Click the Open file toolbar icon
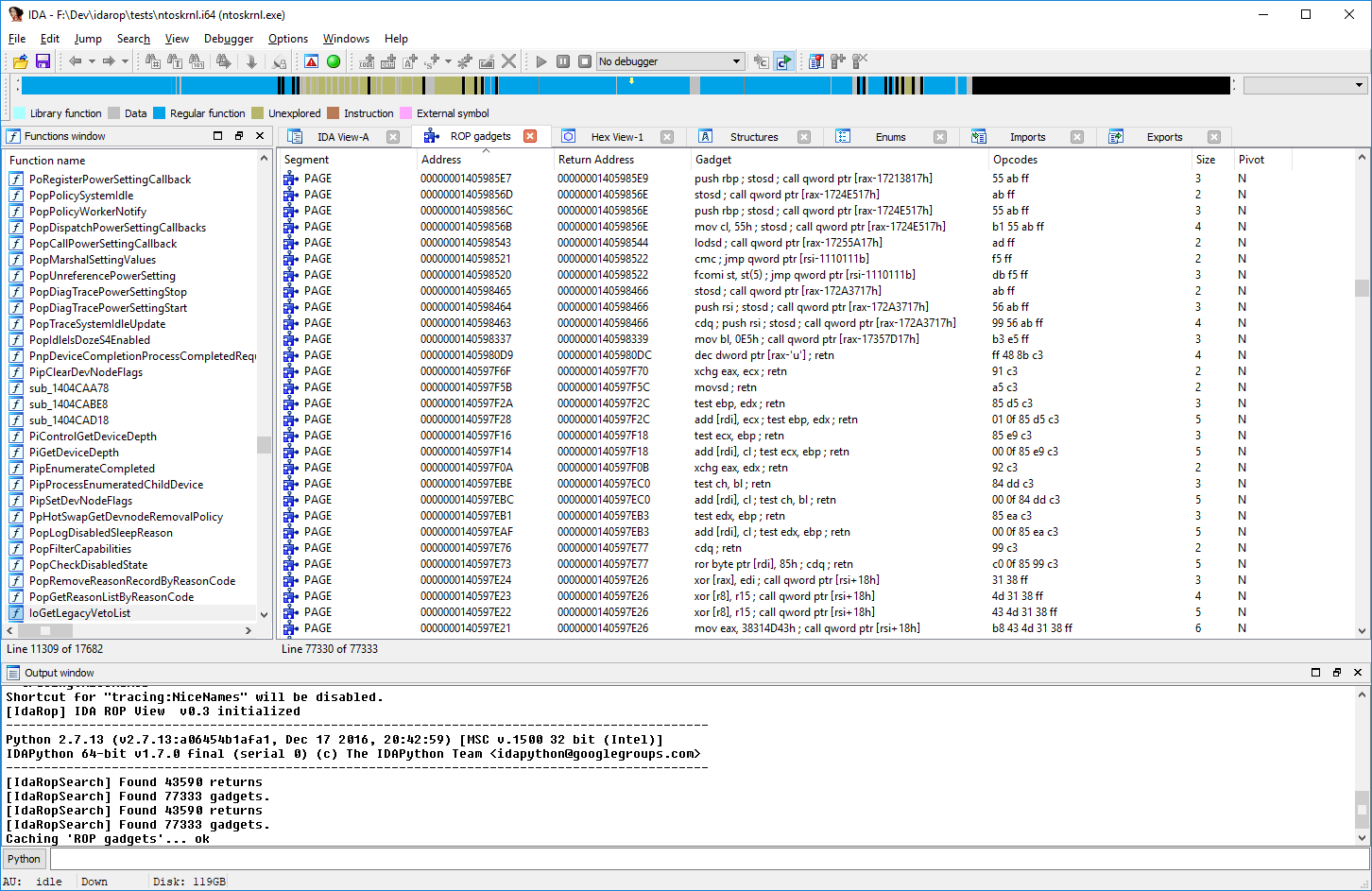This screenshot has width=1372, height=891. [x=20, y=61]
